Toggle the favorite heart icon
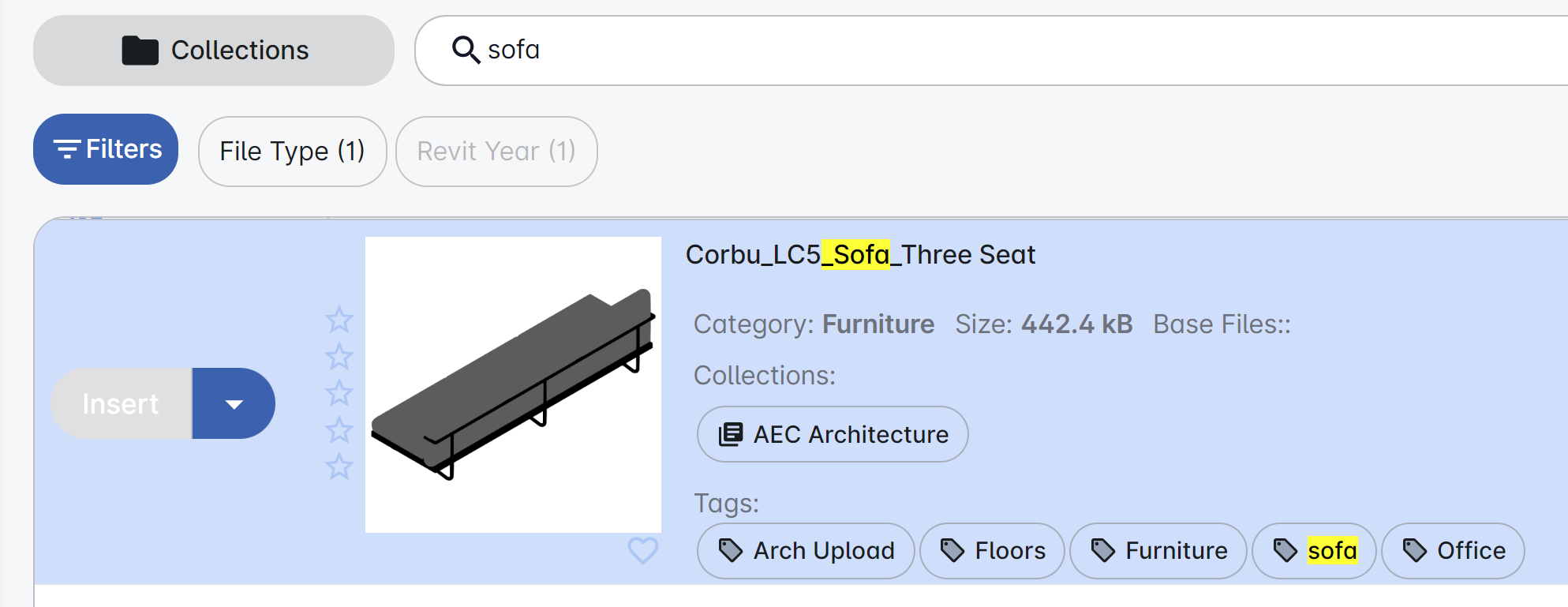The height and width of the screenshot is (607, 1568). (x=642, y=550)
